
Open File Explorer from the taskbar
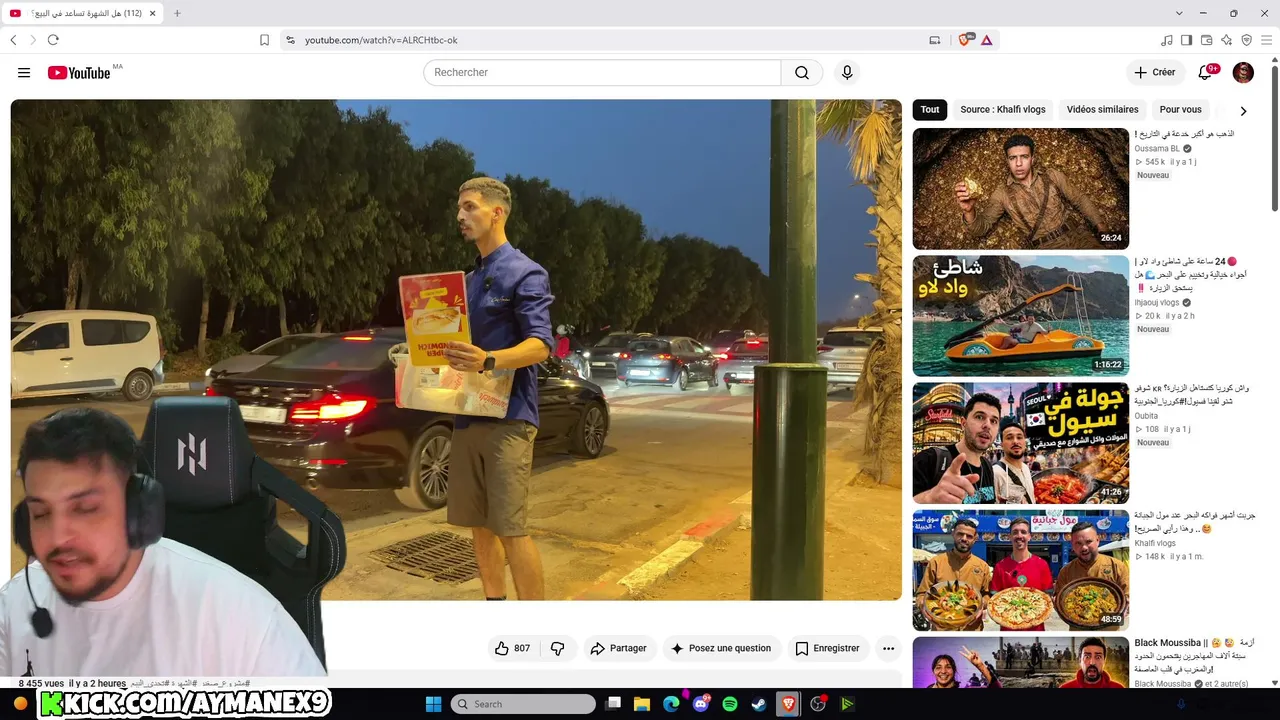tap(642, 704)
